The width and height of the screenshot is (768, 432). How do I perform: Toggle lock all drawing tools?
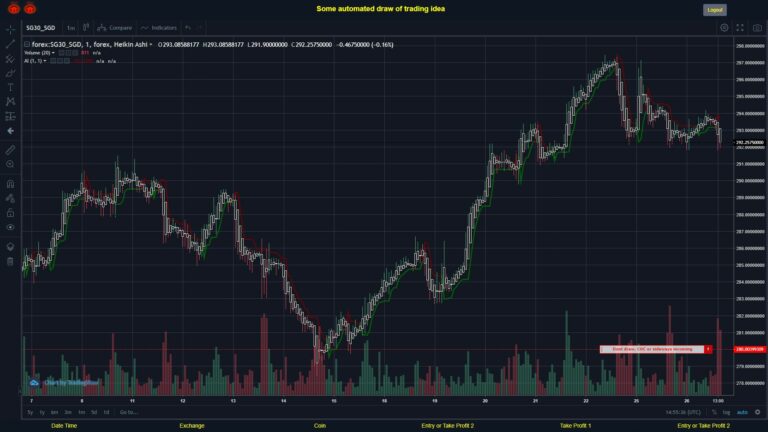10,213
